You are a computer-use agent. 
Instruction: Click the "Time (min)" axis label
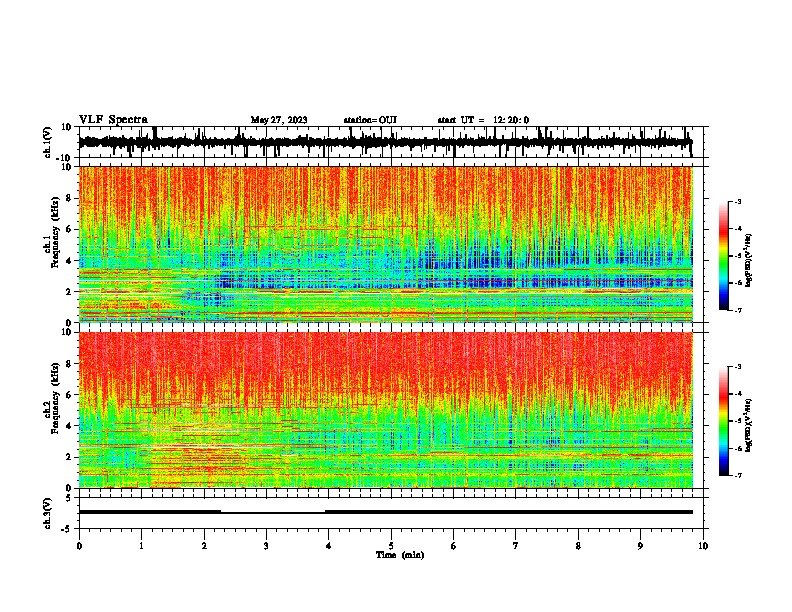click(400, 555)
